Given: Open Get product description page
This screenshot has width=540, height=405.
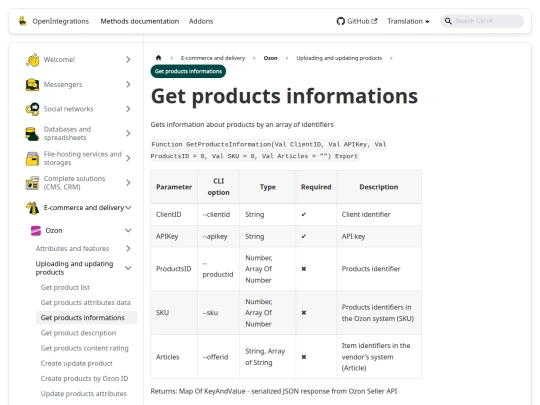Looking at the screenshot, I should click(x=78, y=333).
